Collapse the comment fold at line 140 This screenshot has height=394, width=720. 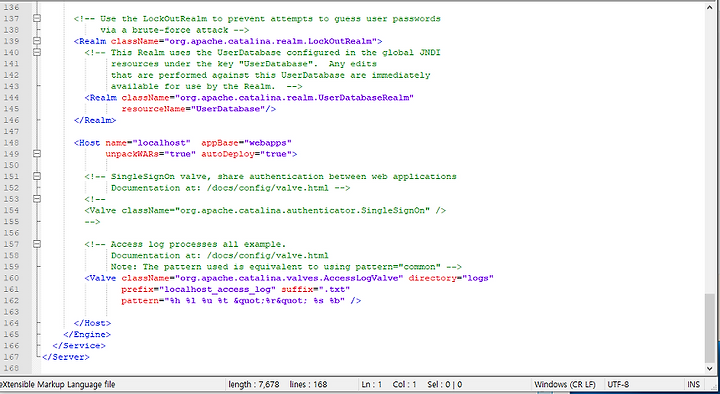(x=37, y=52)
